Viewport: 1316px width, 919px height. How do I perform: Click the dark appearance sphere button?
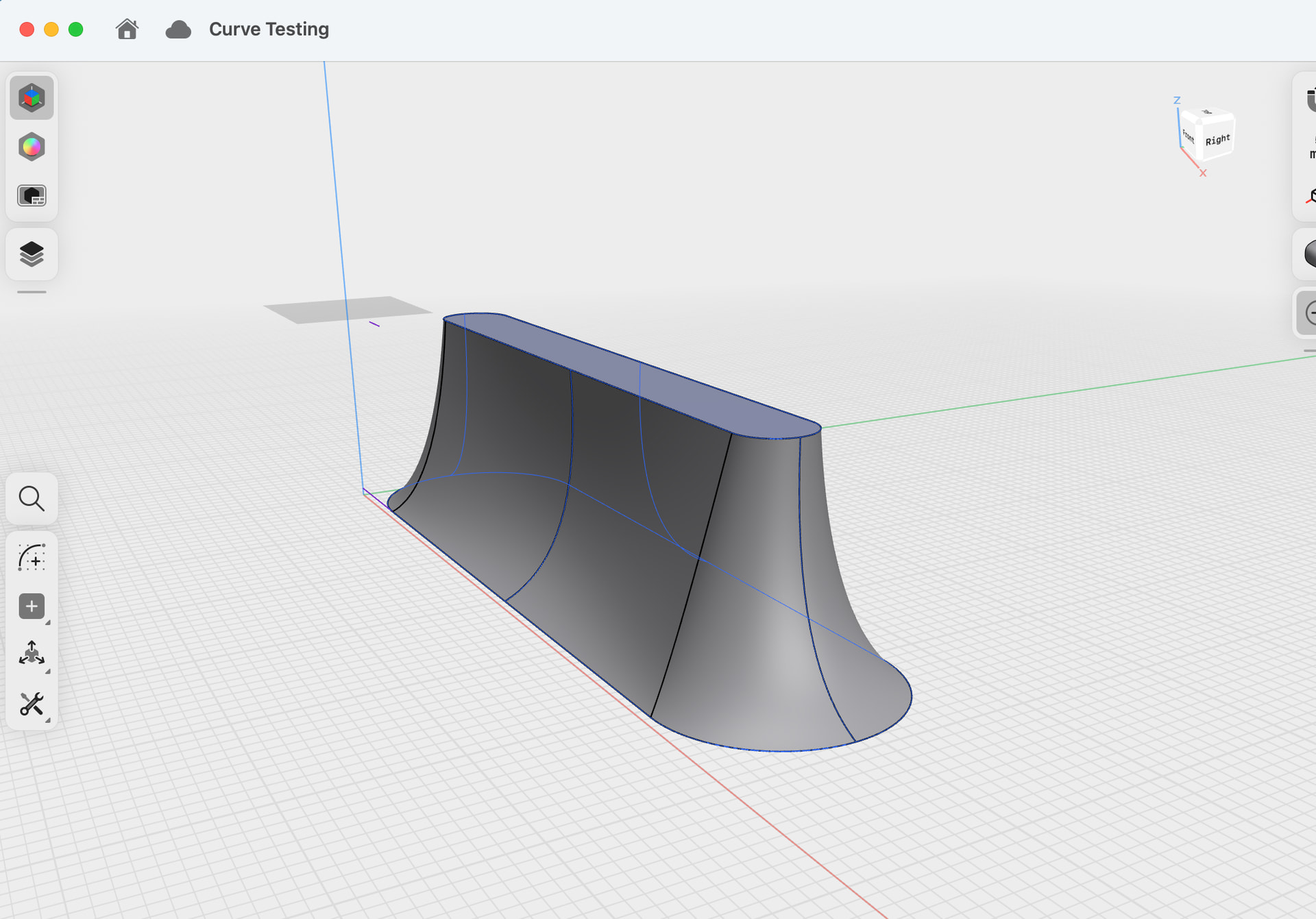[1310, 254]
